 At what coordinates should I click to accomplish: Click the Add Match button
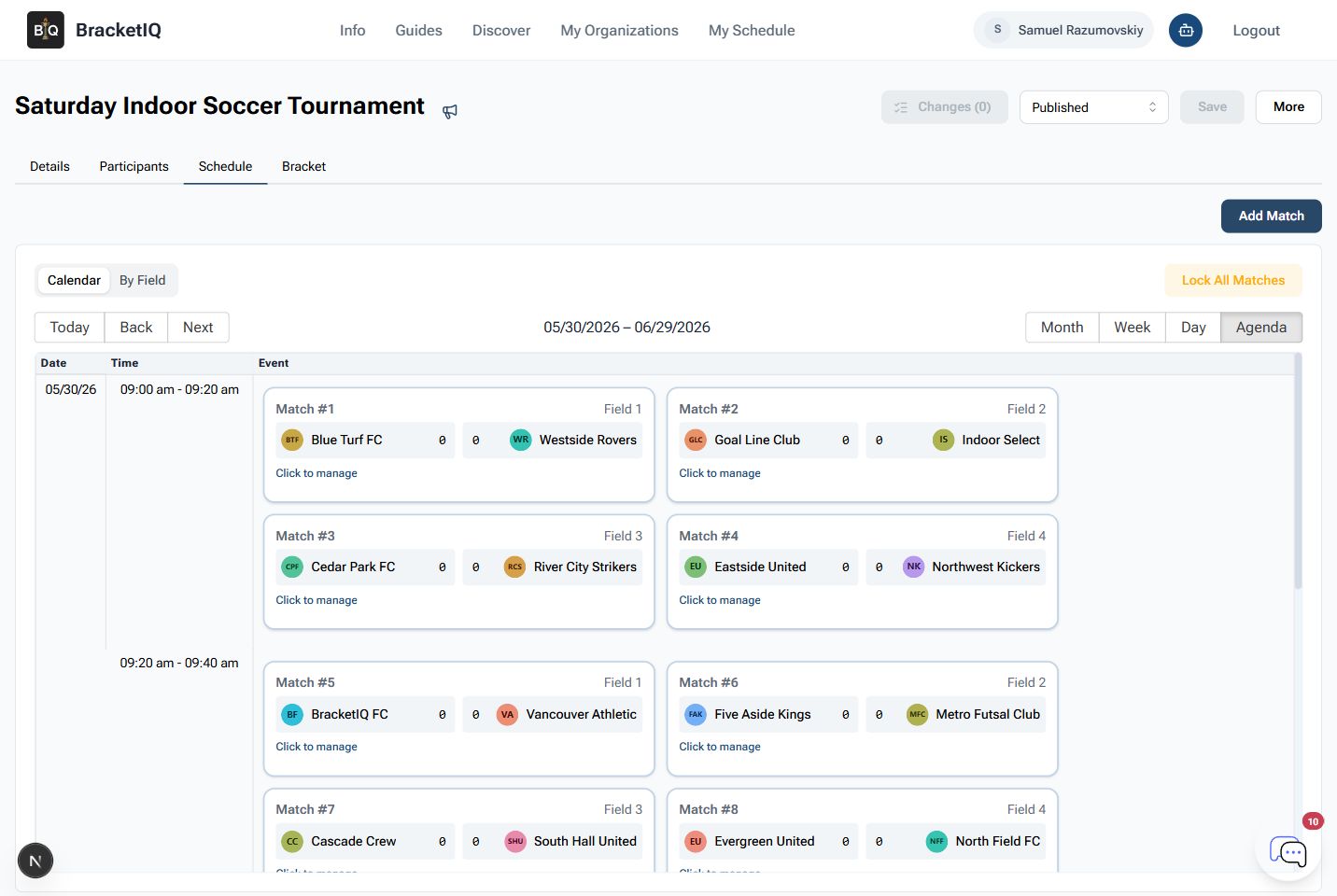[x=1271, y=216]
